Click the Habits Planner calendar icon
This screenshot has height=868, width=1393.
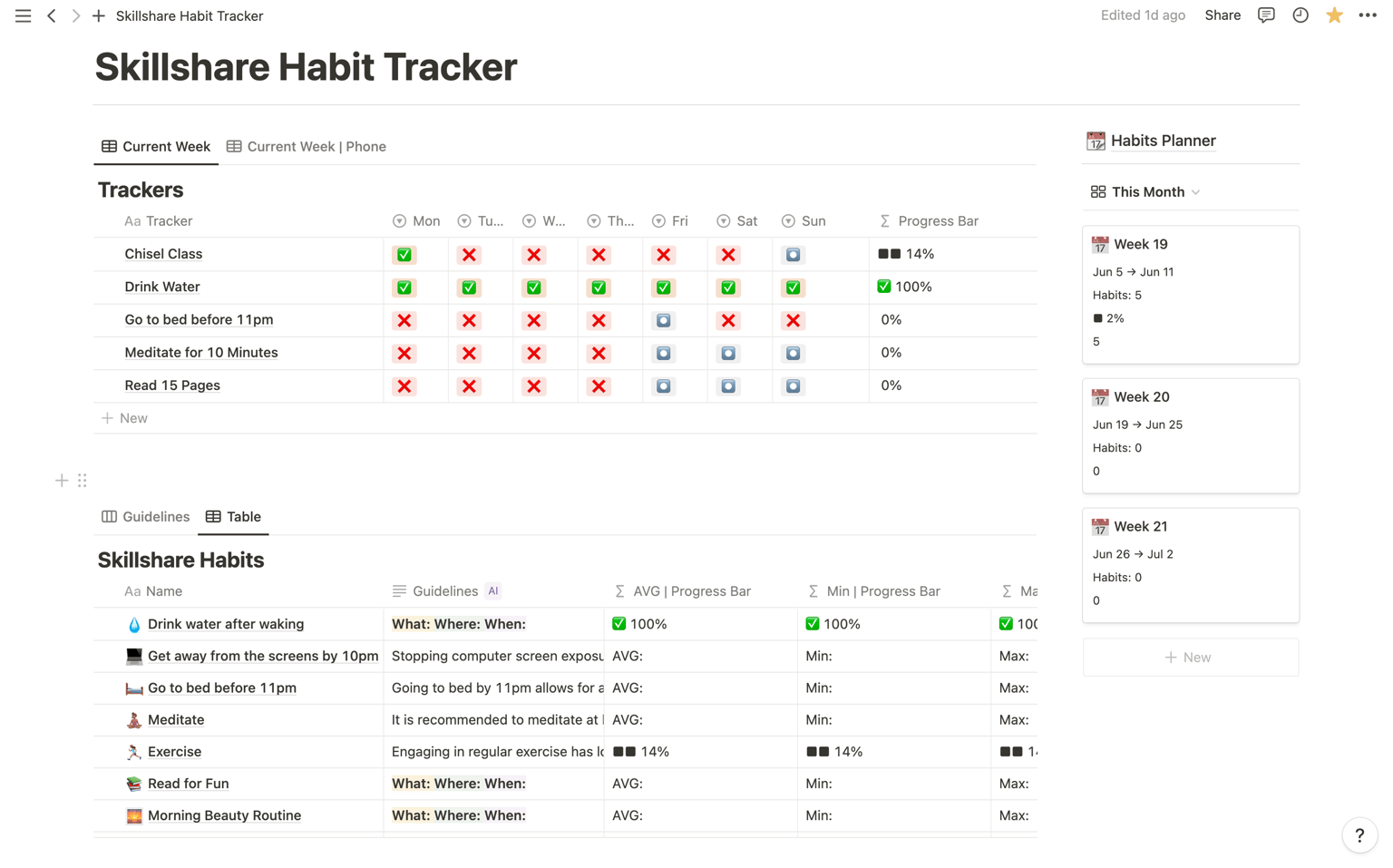point(1096,141)
